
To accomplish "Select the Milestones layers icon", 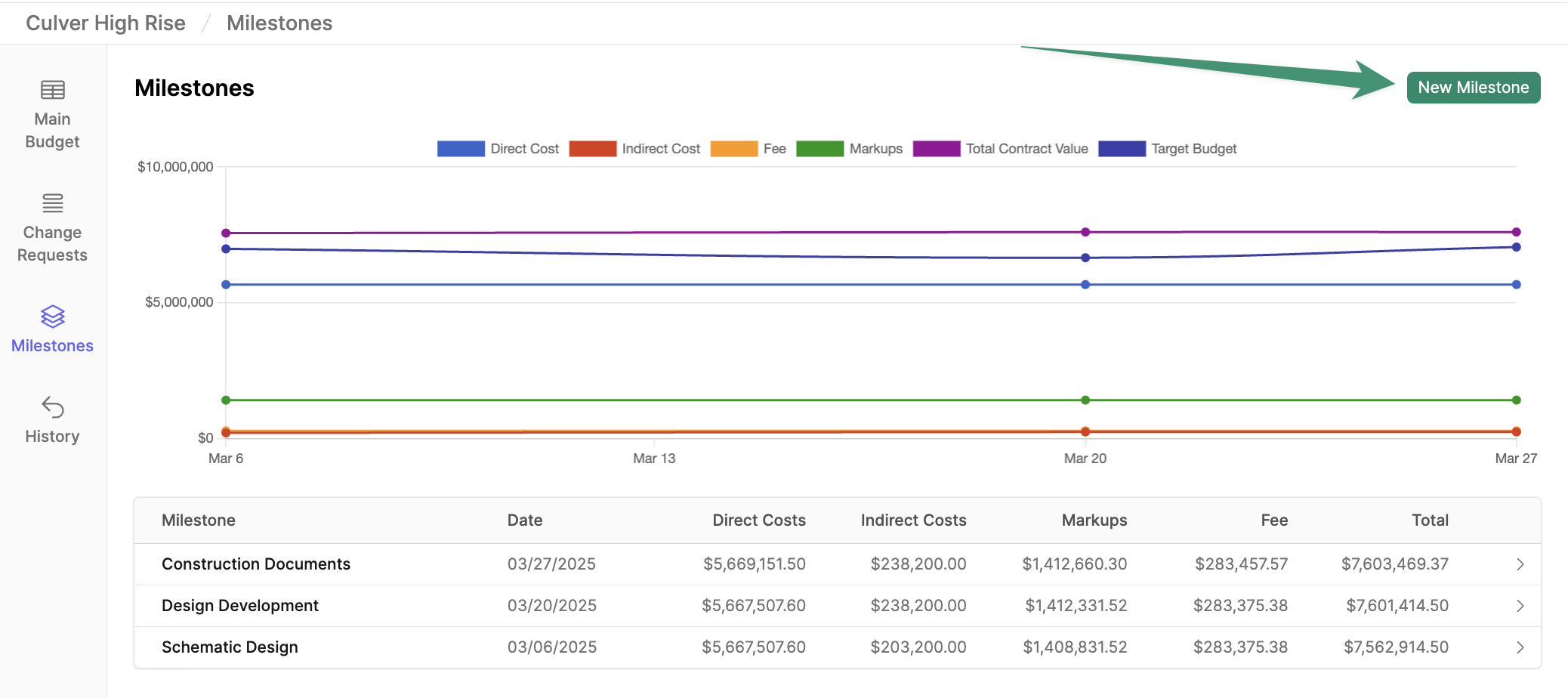I will [52, 317].
